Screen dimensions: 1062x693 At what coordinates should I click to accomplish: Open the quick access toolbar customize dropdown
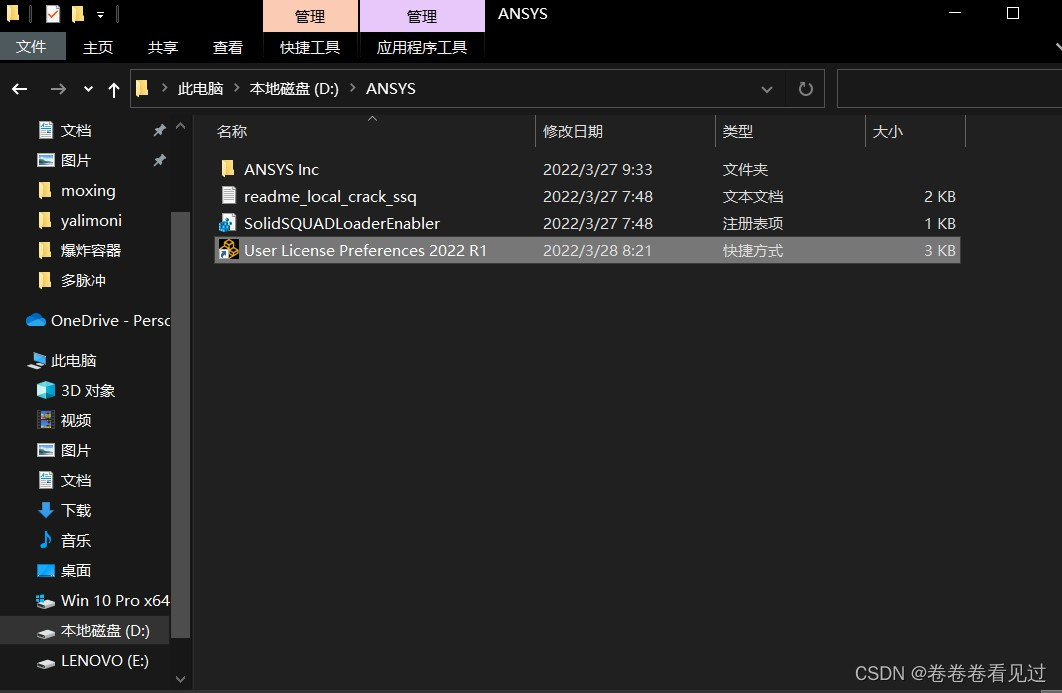point(100,14)
